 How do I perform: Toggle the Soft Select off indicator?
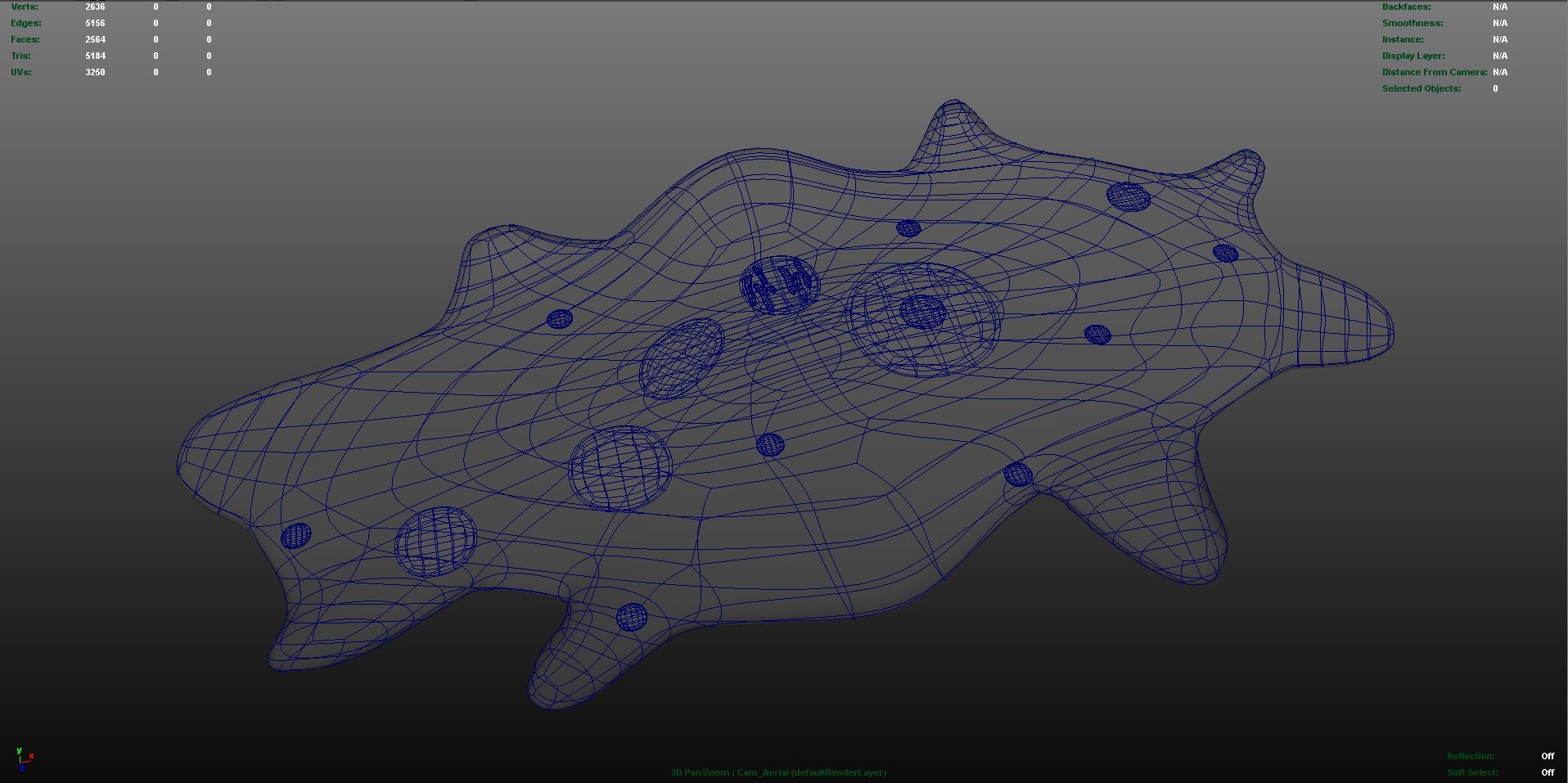click(1547, 772)
